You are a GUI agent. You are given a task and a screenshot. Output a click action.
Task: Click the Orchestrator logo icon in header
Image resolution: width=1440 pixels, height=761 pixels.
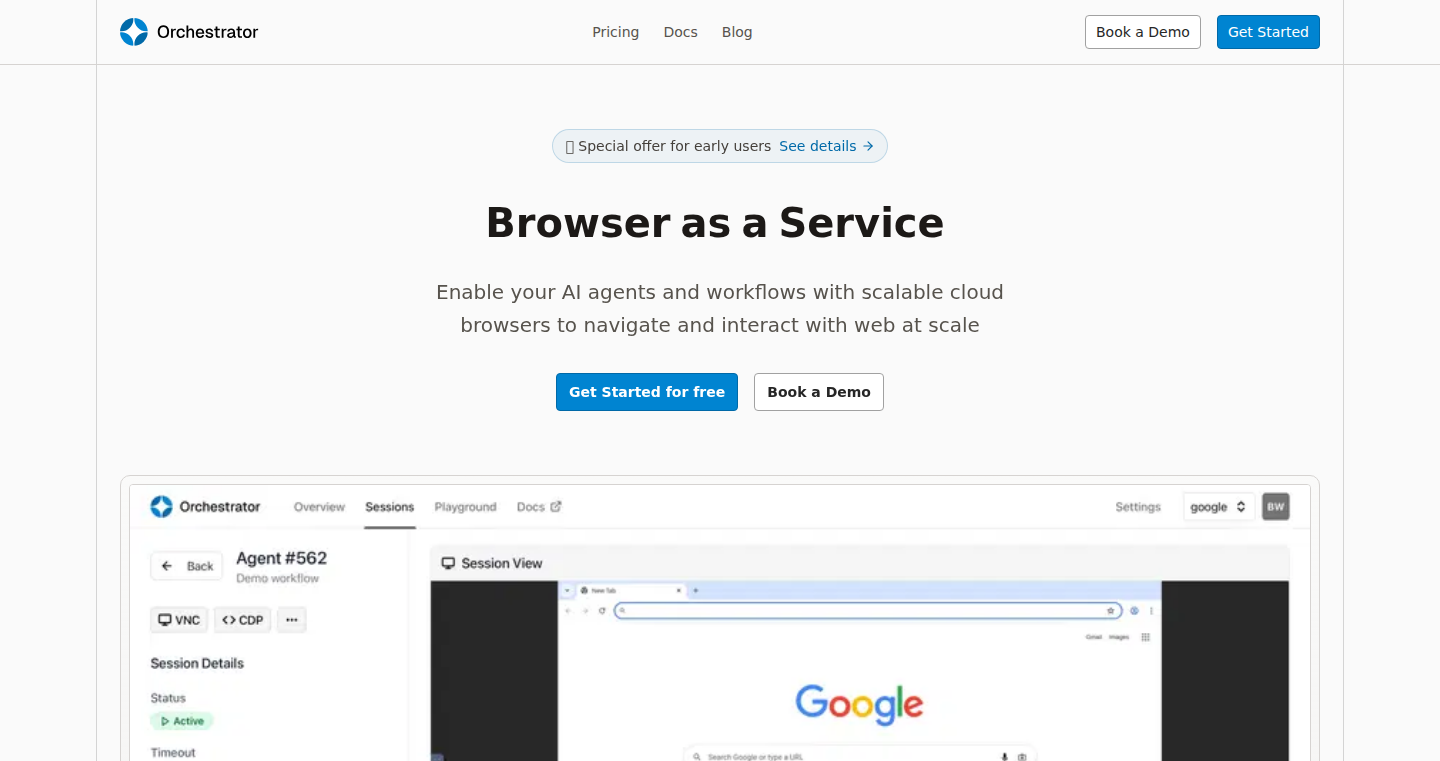pos(134,32)
